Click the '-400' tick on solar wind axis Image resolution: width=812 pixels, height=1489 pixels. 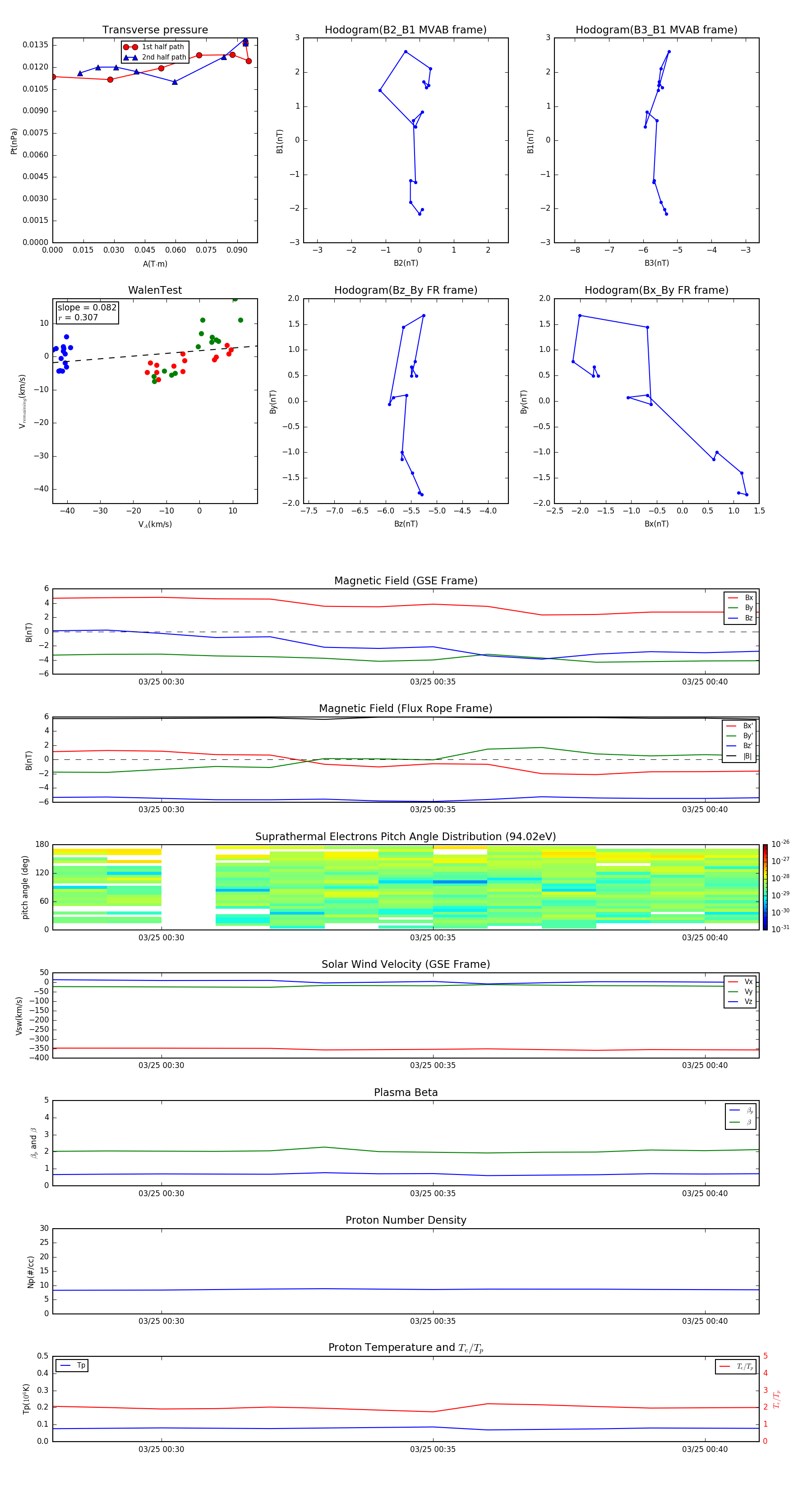click(39, 1057)
